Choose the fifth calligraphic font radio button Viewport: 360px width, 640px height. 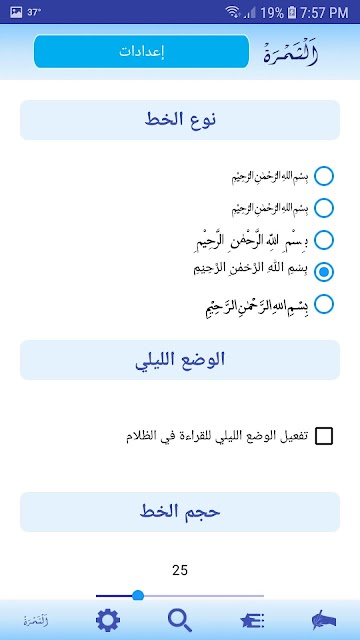(324, 304)
